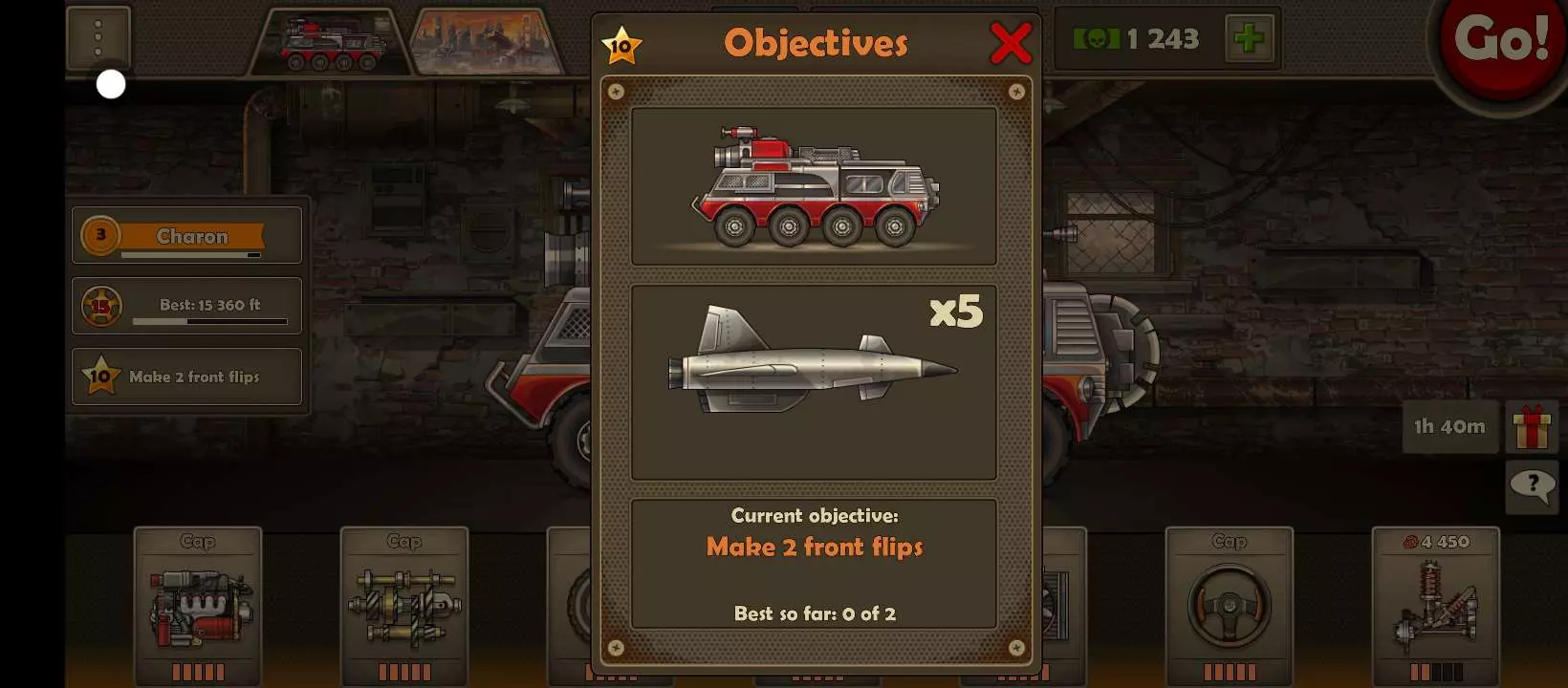Claim the gift box reward icon

coord(1532,426)
